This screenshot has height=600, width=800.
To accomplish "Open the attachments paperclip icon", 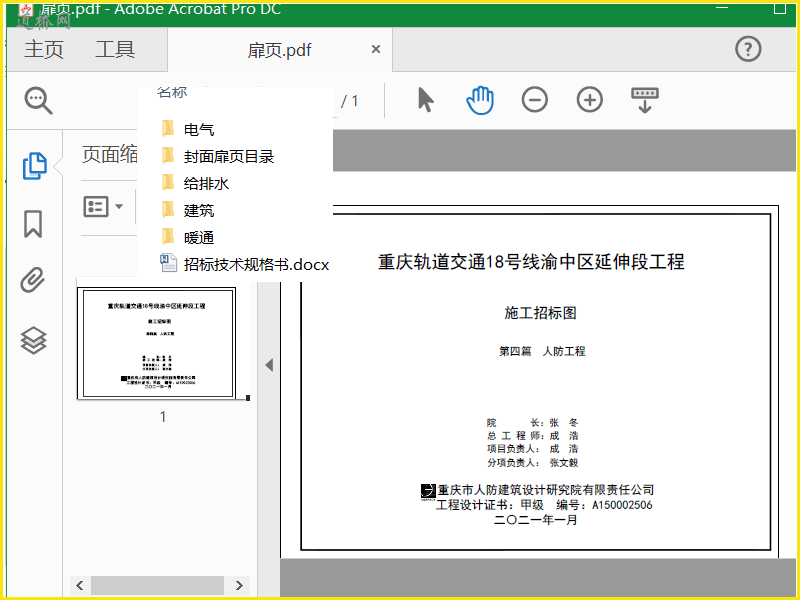I will 33,280.
